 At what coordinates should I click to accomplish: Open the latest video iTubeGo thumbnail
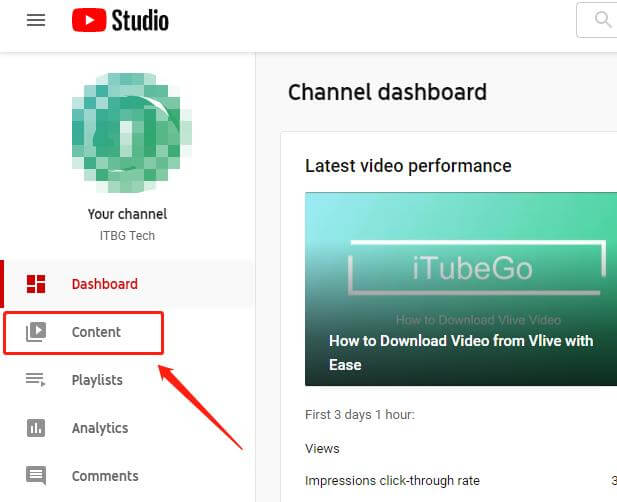click(x=461, y=289)
